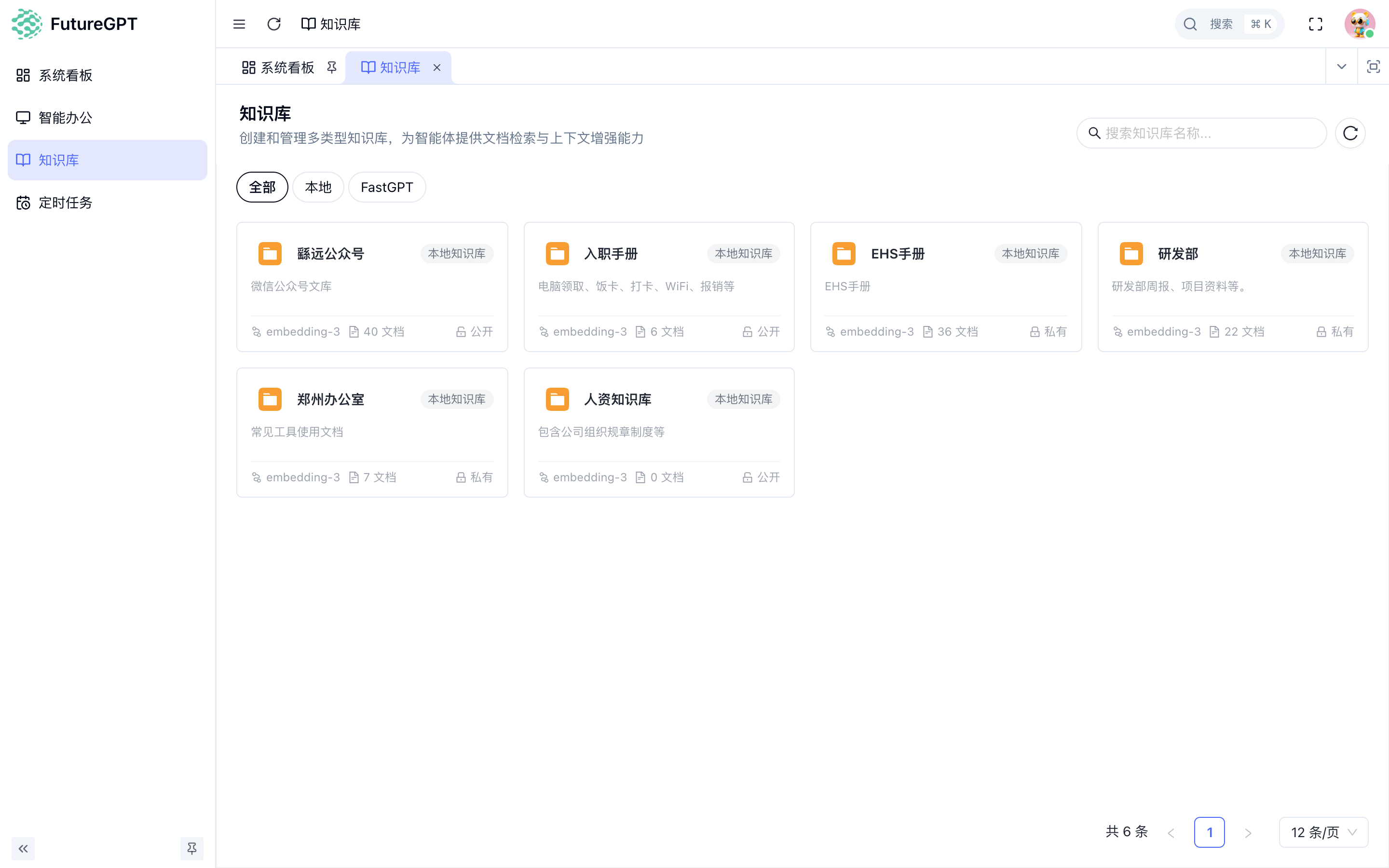Expand the tab list dropdown chevron
Image resolution: width=1389 pixels, height=868 pixels.
(1341, 67)
